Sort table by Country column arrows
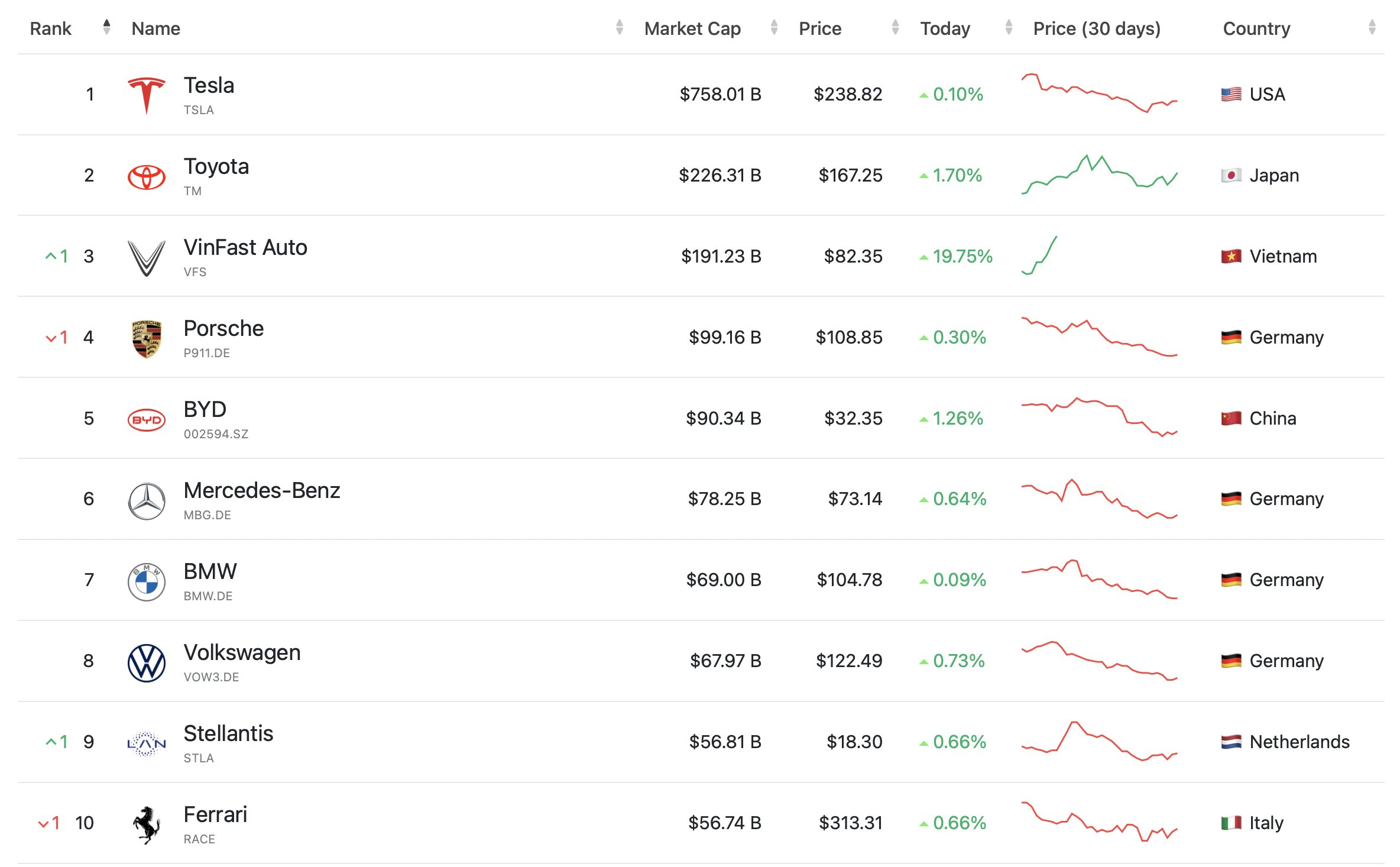Viewport: 1400px width, 867px height. (x=1372, y=27)
